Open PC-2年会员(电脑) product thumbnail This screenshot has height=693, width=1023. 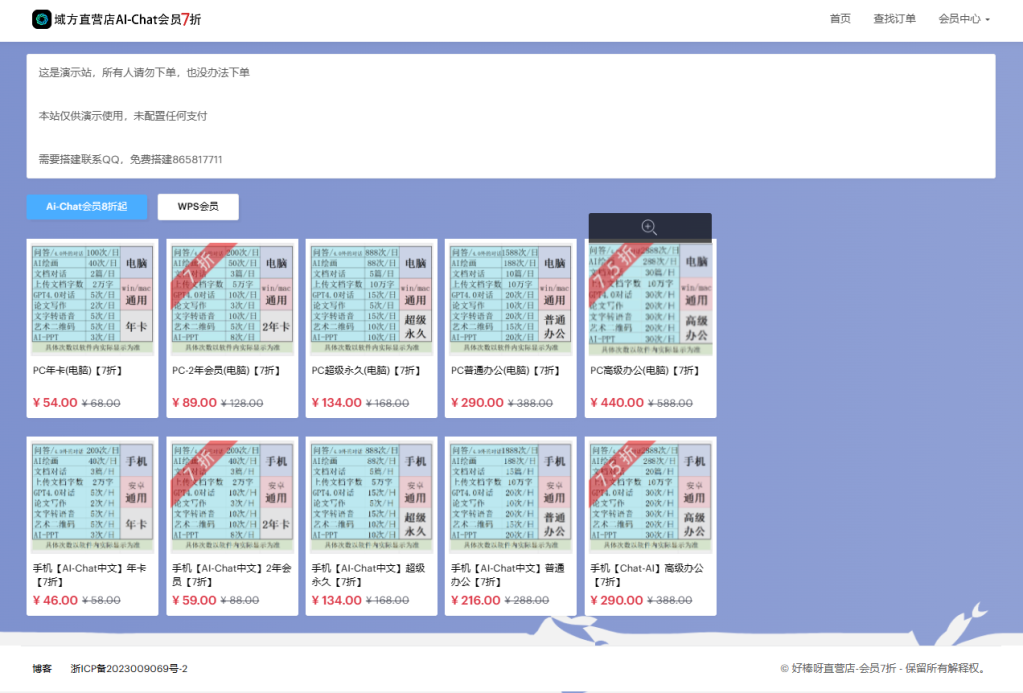(x=232, y=300)
